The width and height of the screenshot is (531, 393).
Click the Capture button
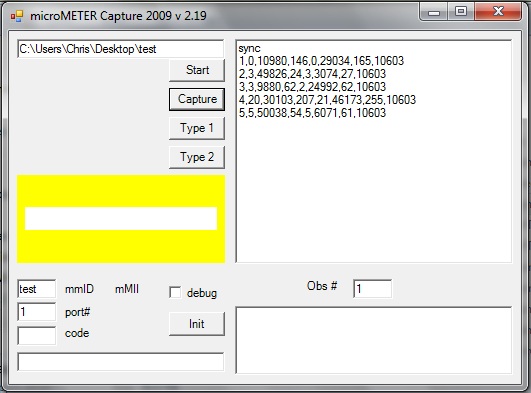pyautogui.click(x=197, y=99)
